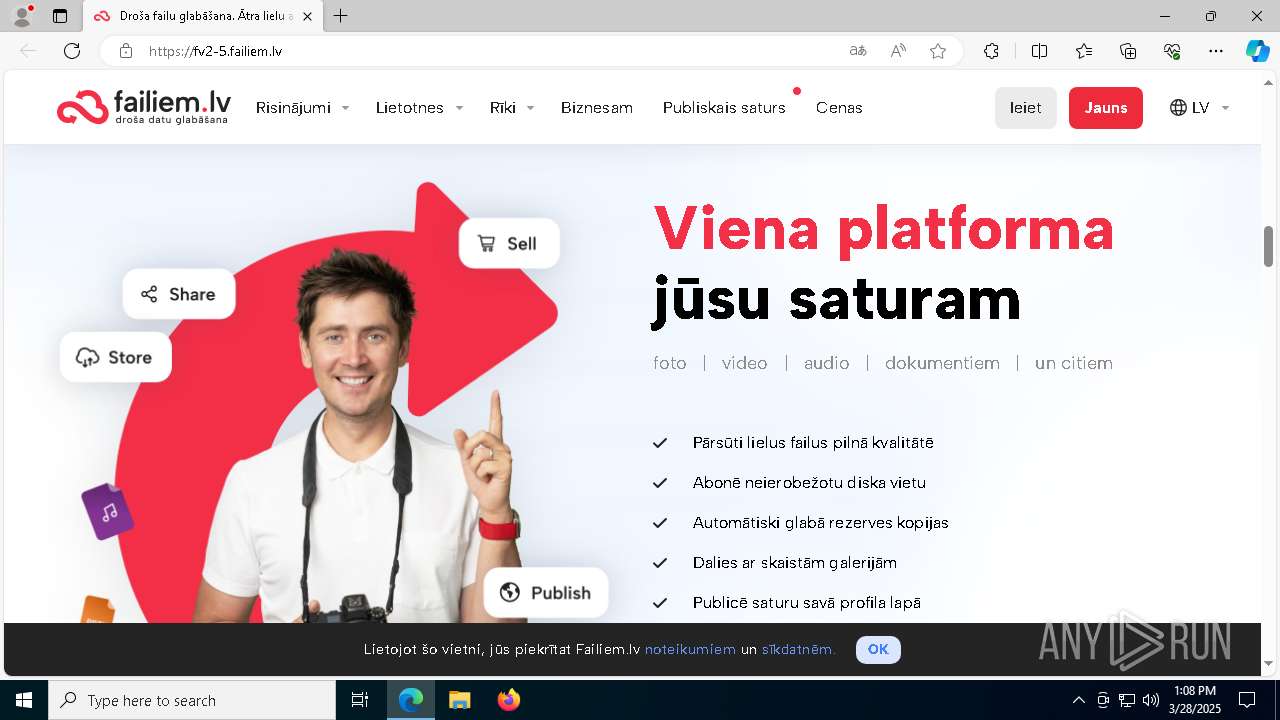Image resolution: width=1280 pixels, height=720 pixels.
Task: Click the taskbar clock showing 1:08 PM
Action: pyautogui.click(x=1195, y=700)
